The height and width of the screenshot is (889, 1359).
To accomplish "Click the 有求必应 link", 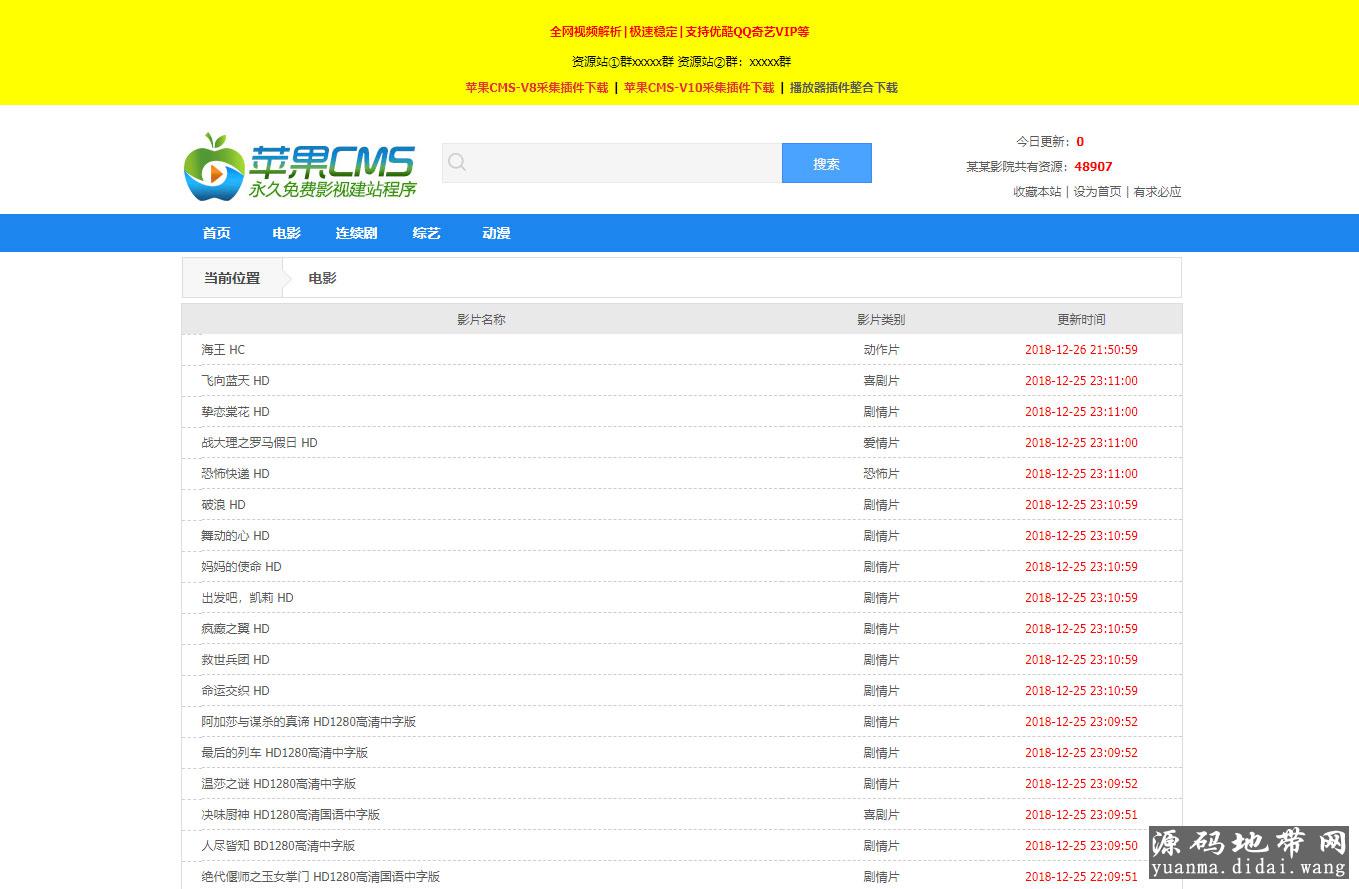I will 1157,191.
